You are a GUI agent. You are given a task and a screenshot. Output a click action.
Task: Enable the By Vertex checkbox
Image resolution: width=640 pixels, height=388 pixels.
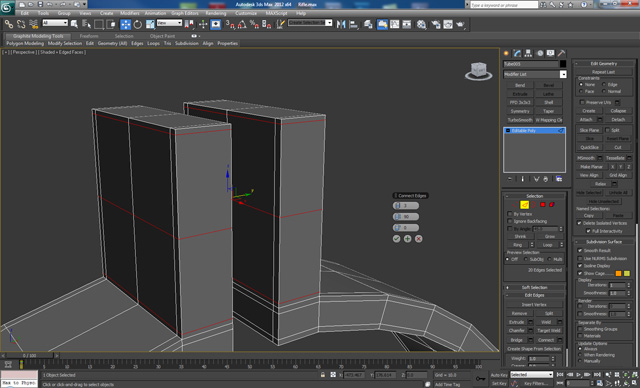(x=510, y=214)
